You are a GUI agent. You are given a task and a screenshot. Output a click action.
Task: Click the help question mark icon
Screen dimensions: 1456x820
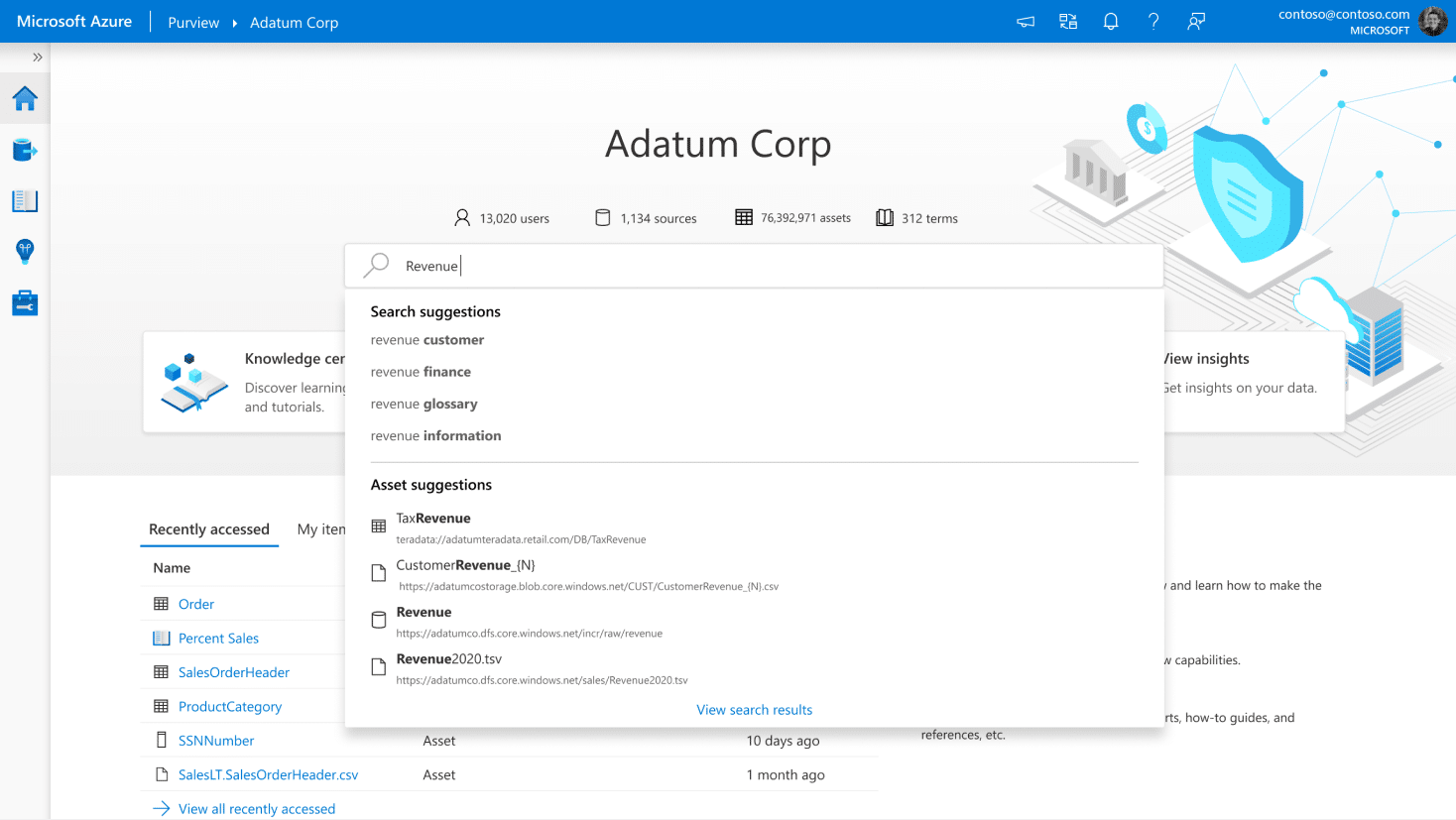click(x=1153, y=22)
